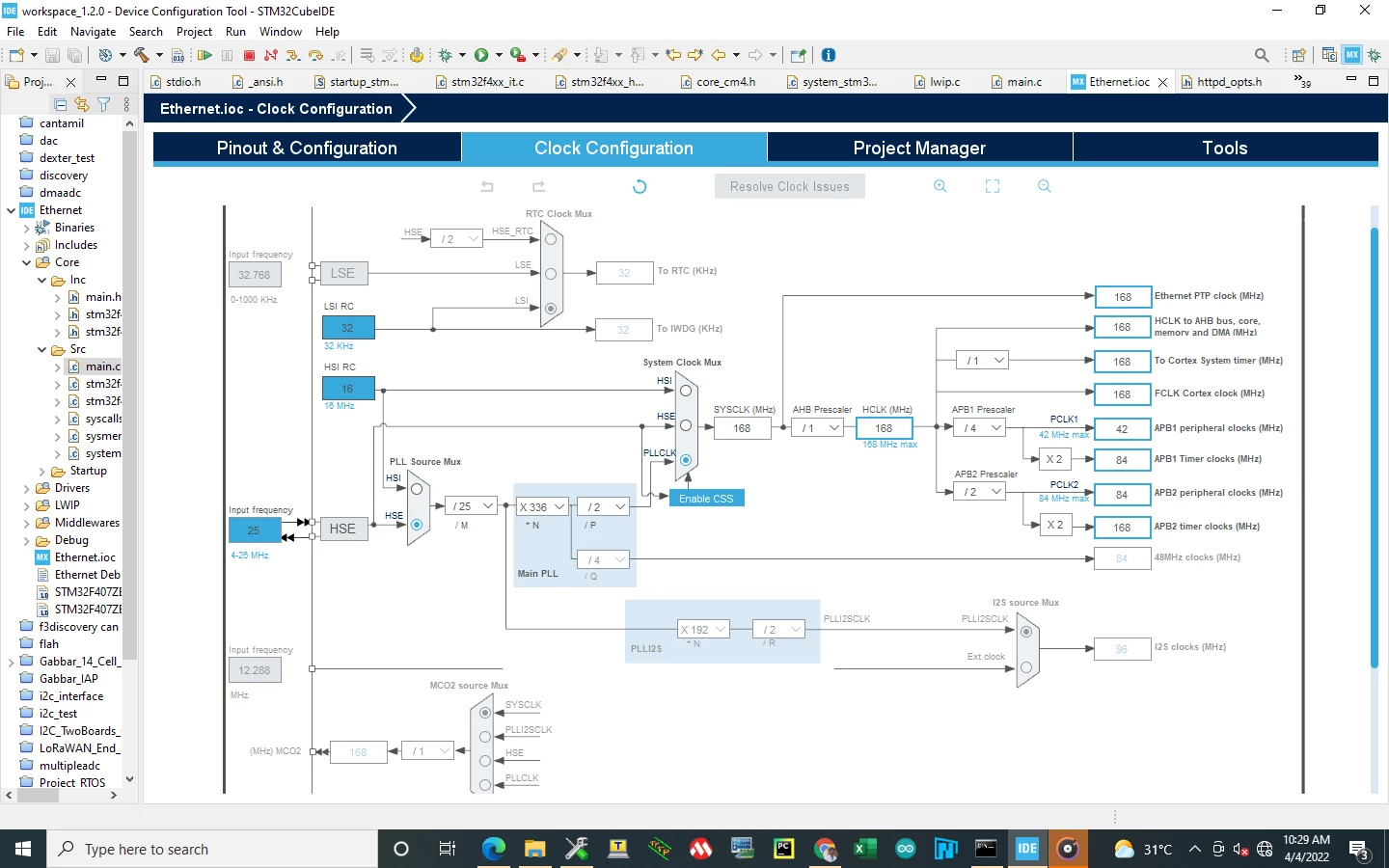
Task: Select HSE in System Clock Mux
Action: click(686, 425)
